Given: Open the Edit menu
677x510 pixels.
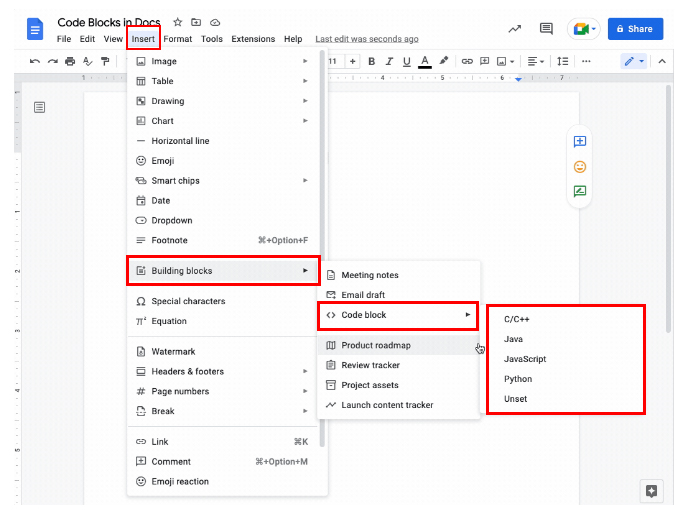Looking at the screenshot, I should click(87, 39).
